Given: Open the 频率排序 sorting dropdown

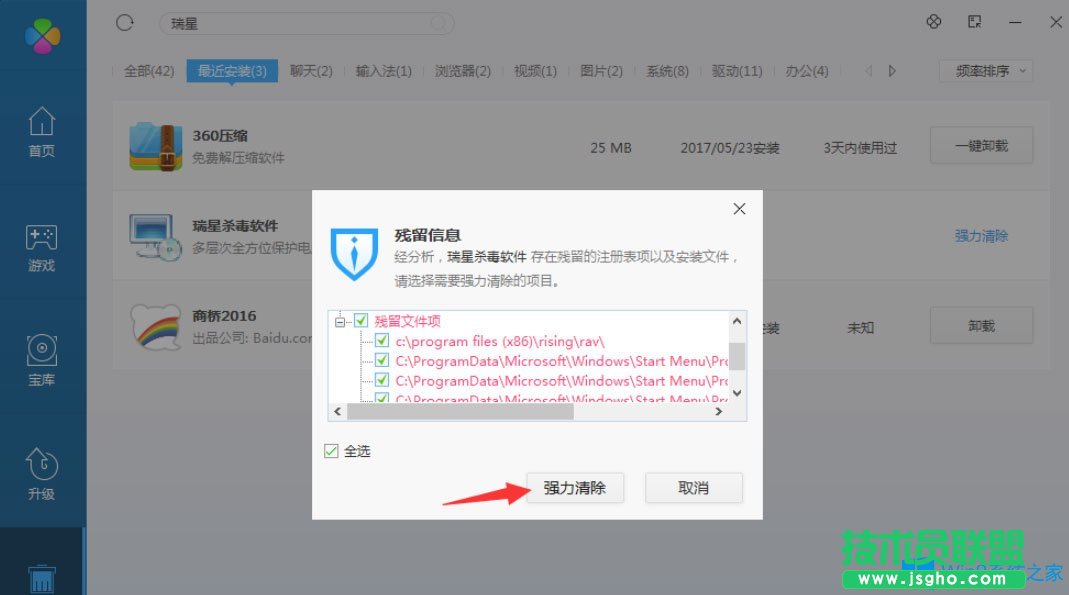Looking at the screenshot, I should 985,71.
